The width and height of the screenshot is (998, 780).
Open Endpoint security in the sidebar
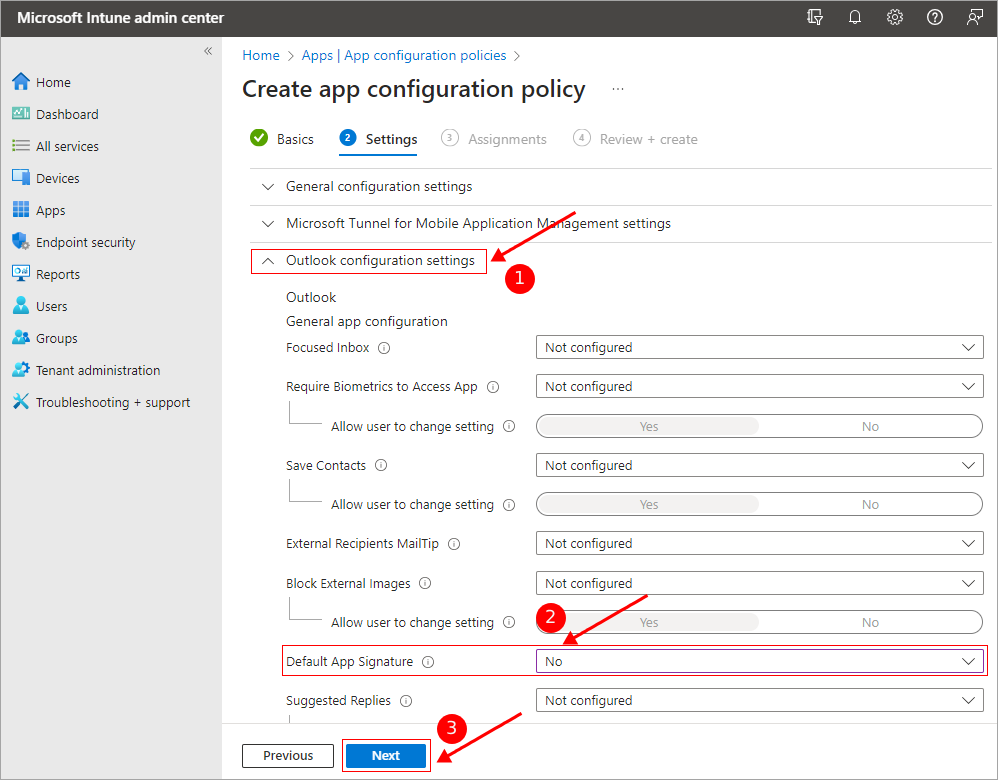point(73,242)
